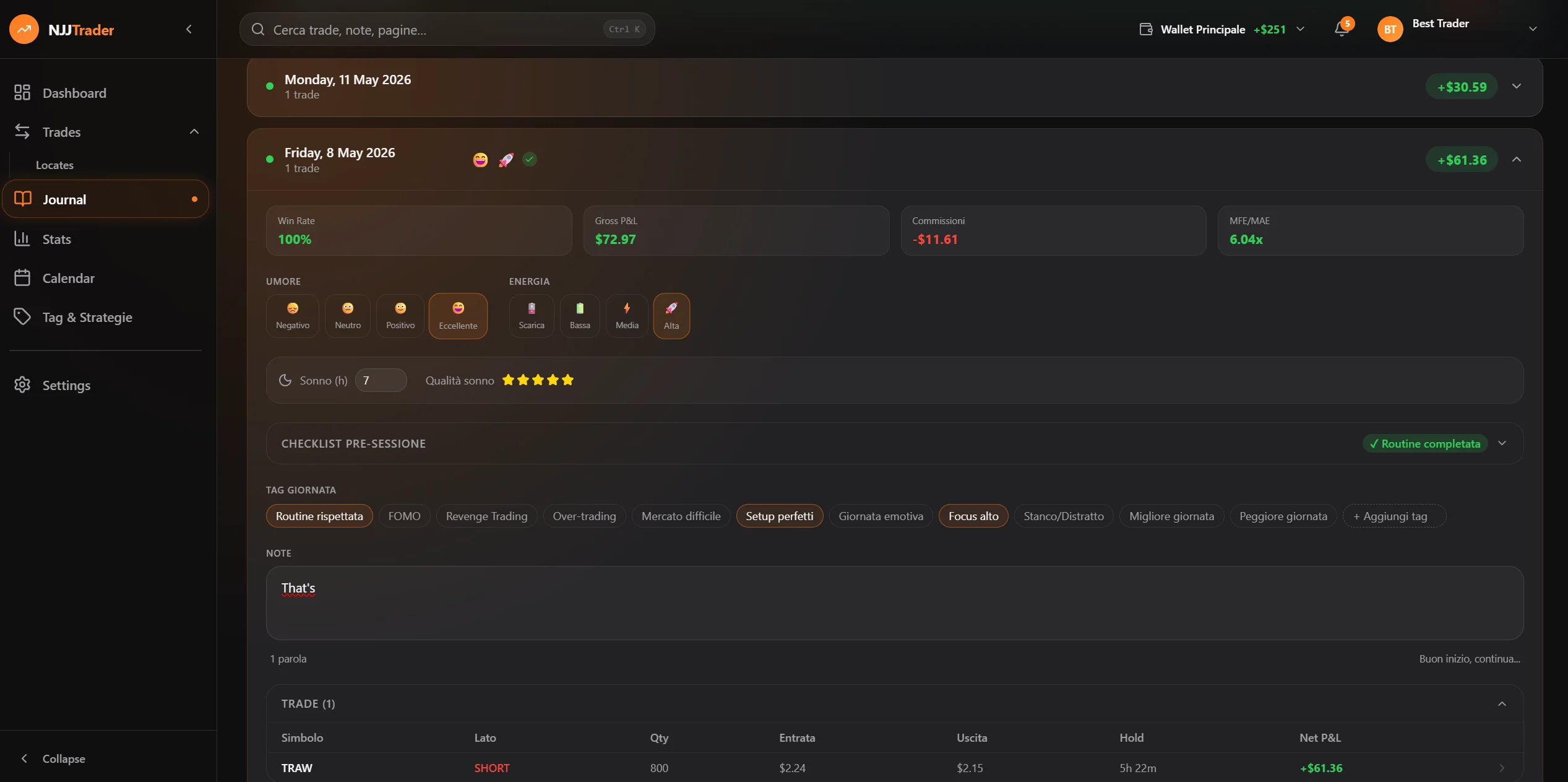Collapse the Trades submenu chevron
This screenshot has width=1568, height=782.
tap(194, 131)
